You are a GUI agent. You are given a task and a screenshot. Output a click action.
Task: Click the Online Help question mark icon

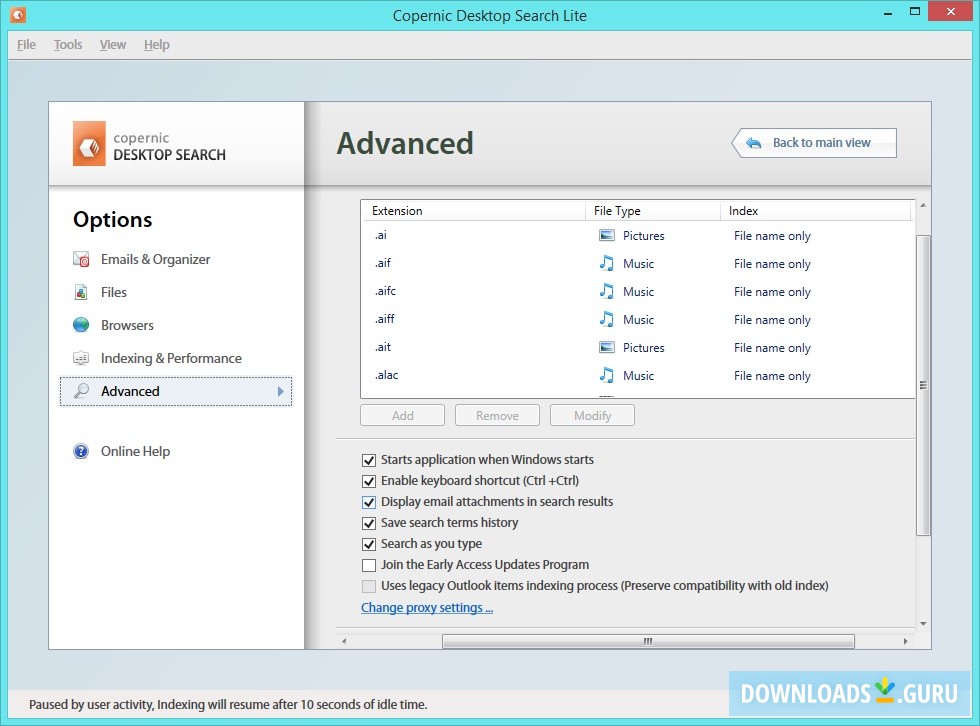point(81,451)
